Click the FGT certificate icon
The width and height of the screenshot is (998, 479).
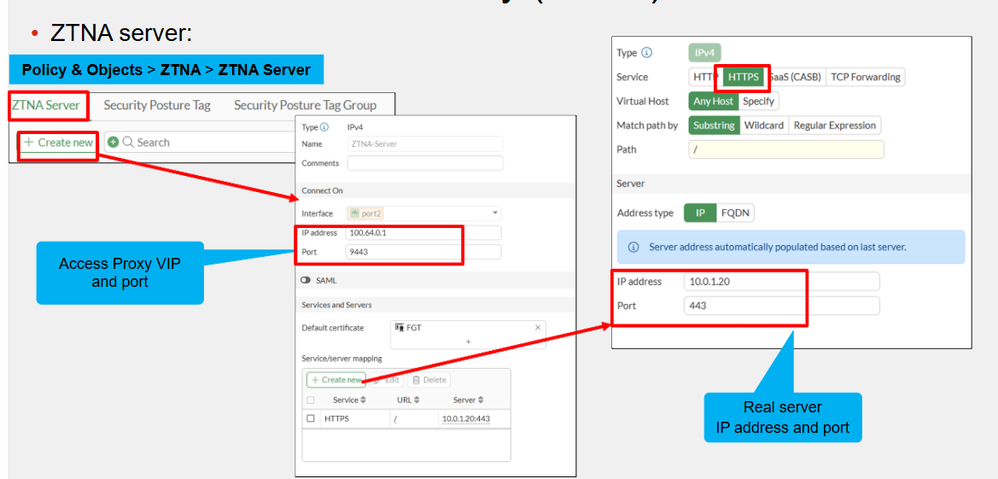pos(399,327)
